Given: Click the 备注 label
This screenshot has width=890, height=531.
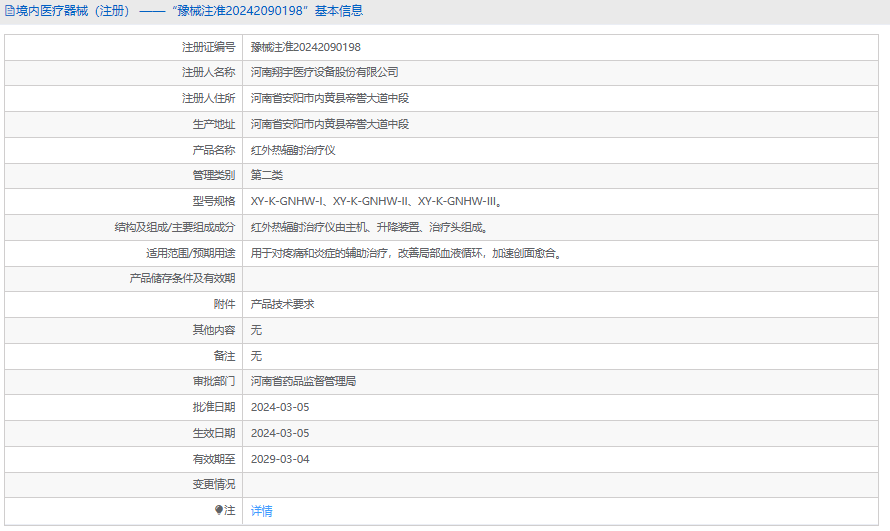Looking at the screenshot, I should (224, 356).
